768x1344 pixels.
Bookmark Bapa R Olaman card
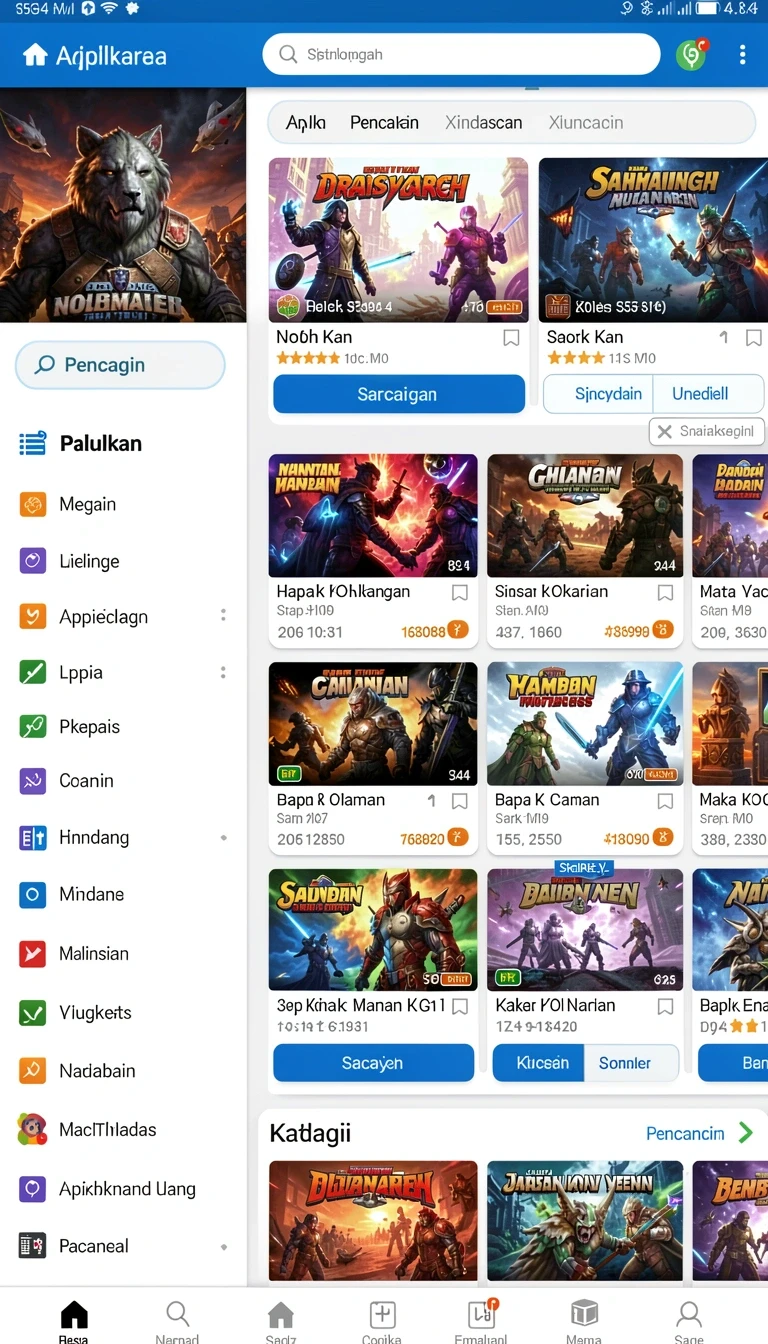point(460,801)
